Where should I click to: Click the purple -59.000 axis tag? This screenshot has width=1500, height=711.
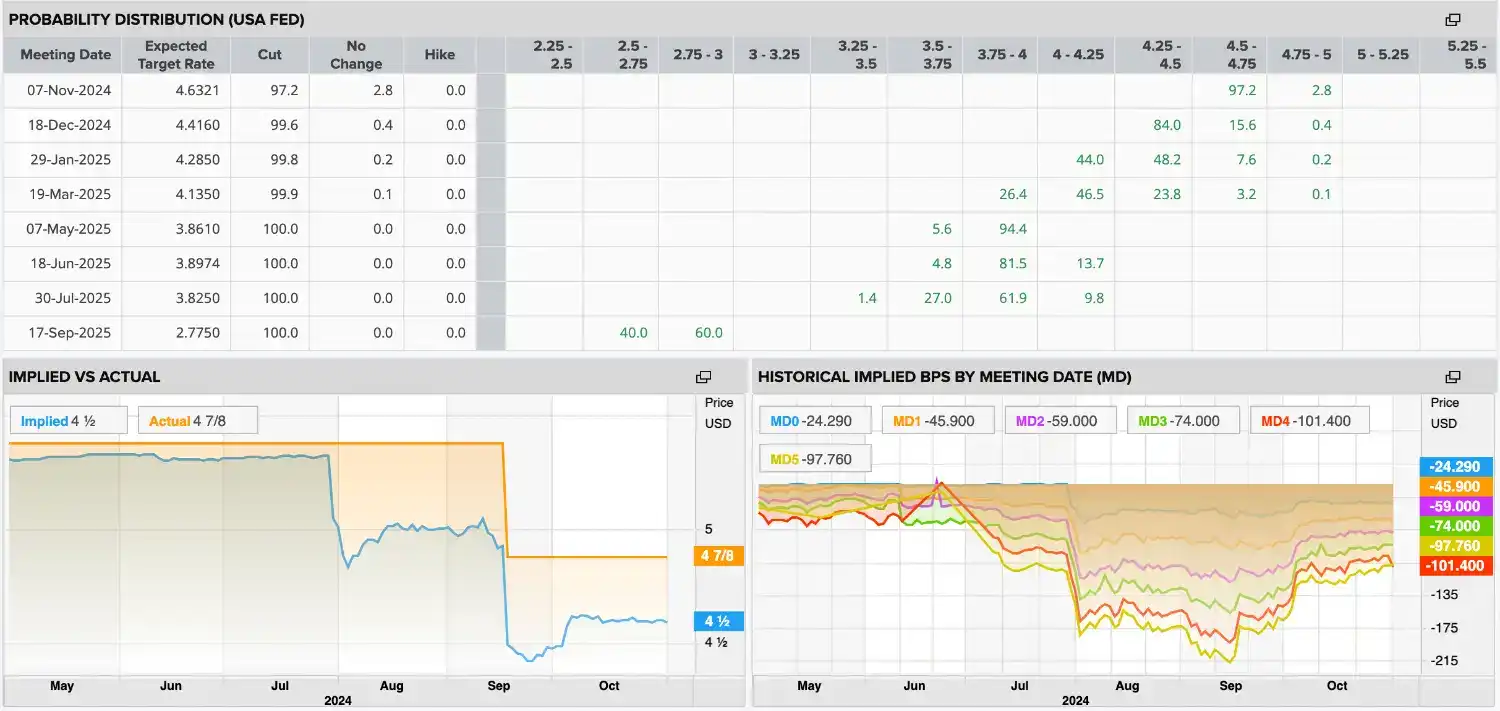tap(1454, 506)
